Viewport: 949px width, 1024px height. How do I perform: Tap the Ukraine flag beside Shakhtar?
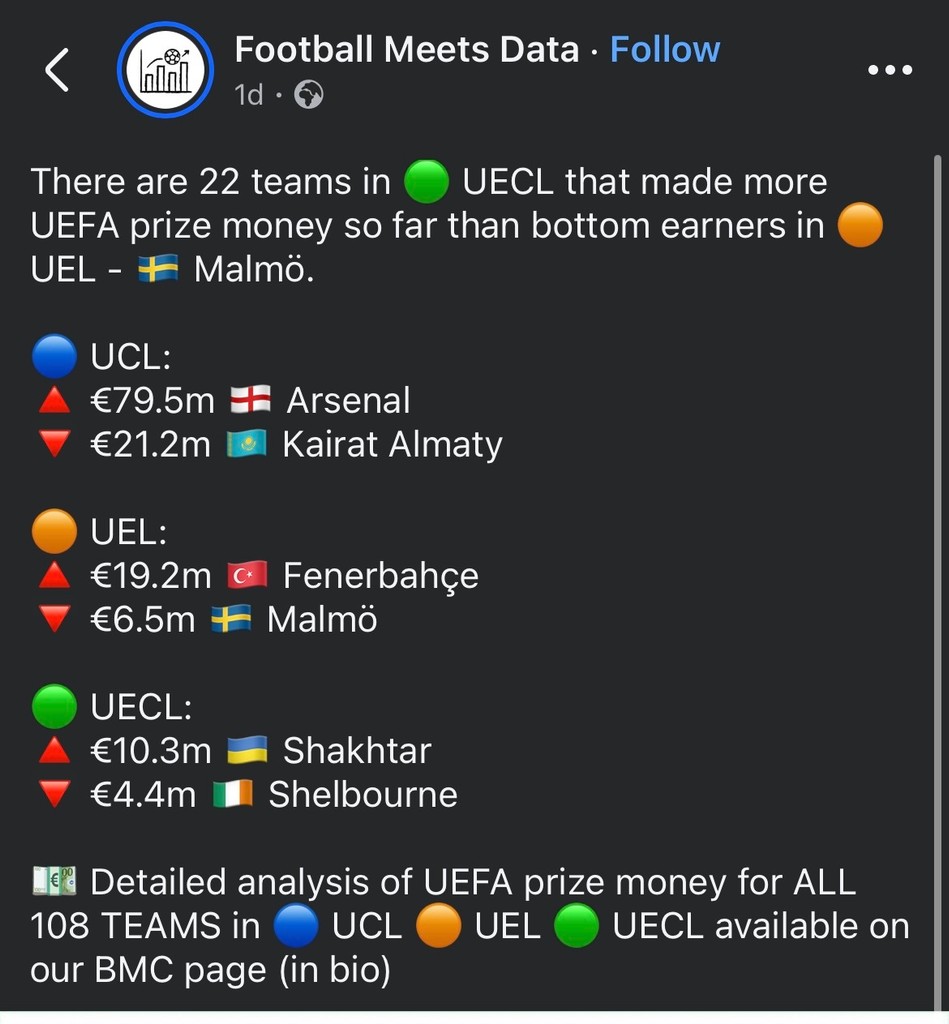point(247,750)
